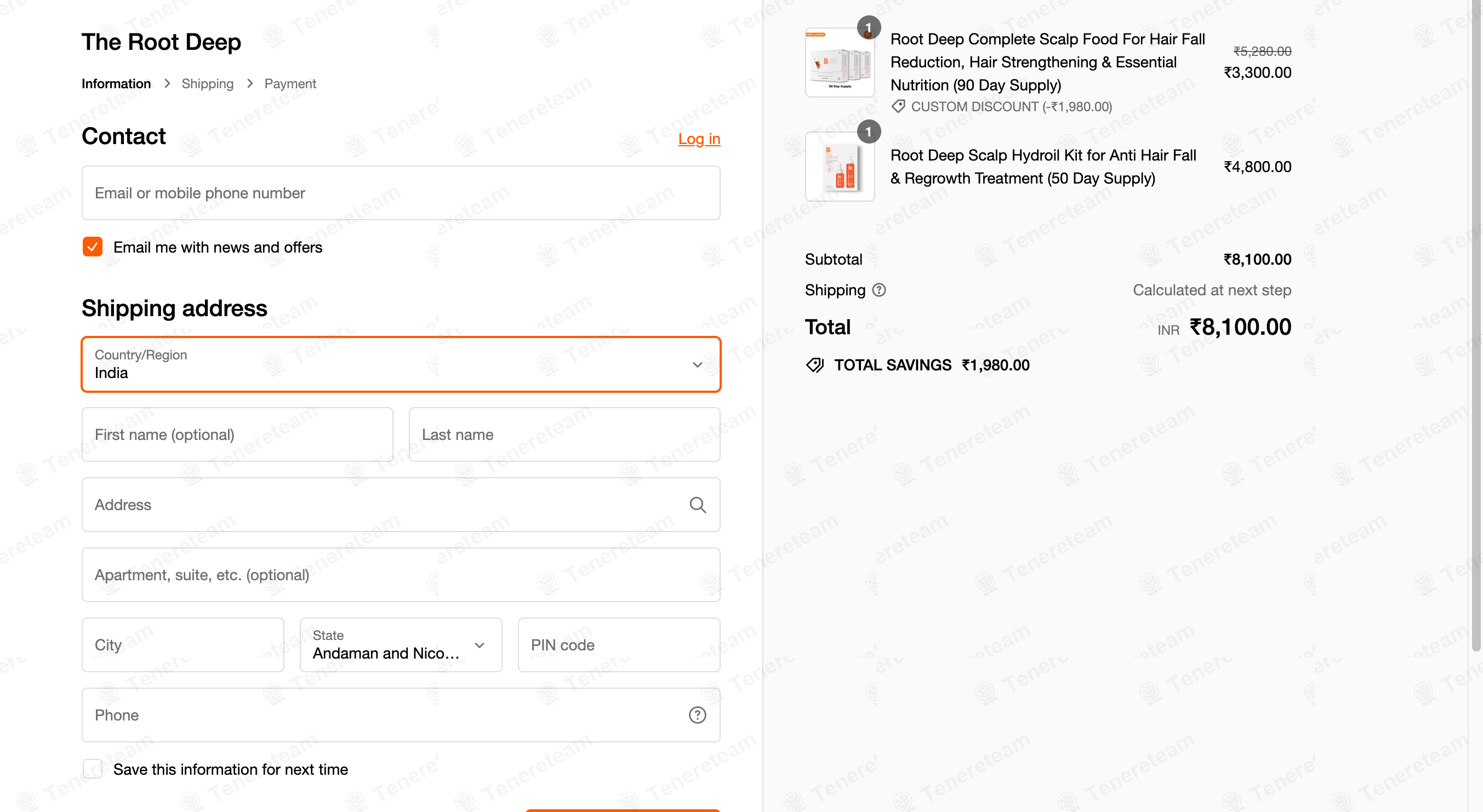This screenshot has height=812, width=1483.
Task: Click the help icon inside the Phone field
Action: click(x=698, y=714)
